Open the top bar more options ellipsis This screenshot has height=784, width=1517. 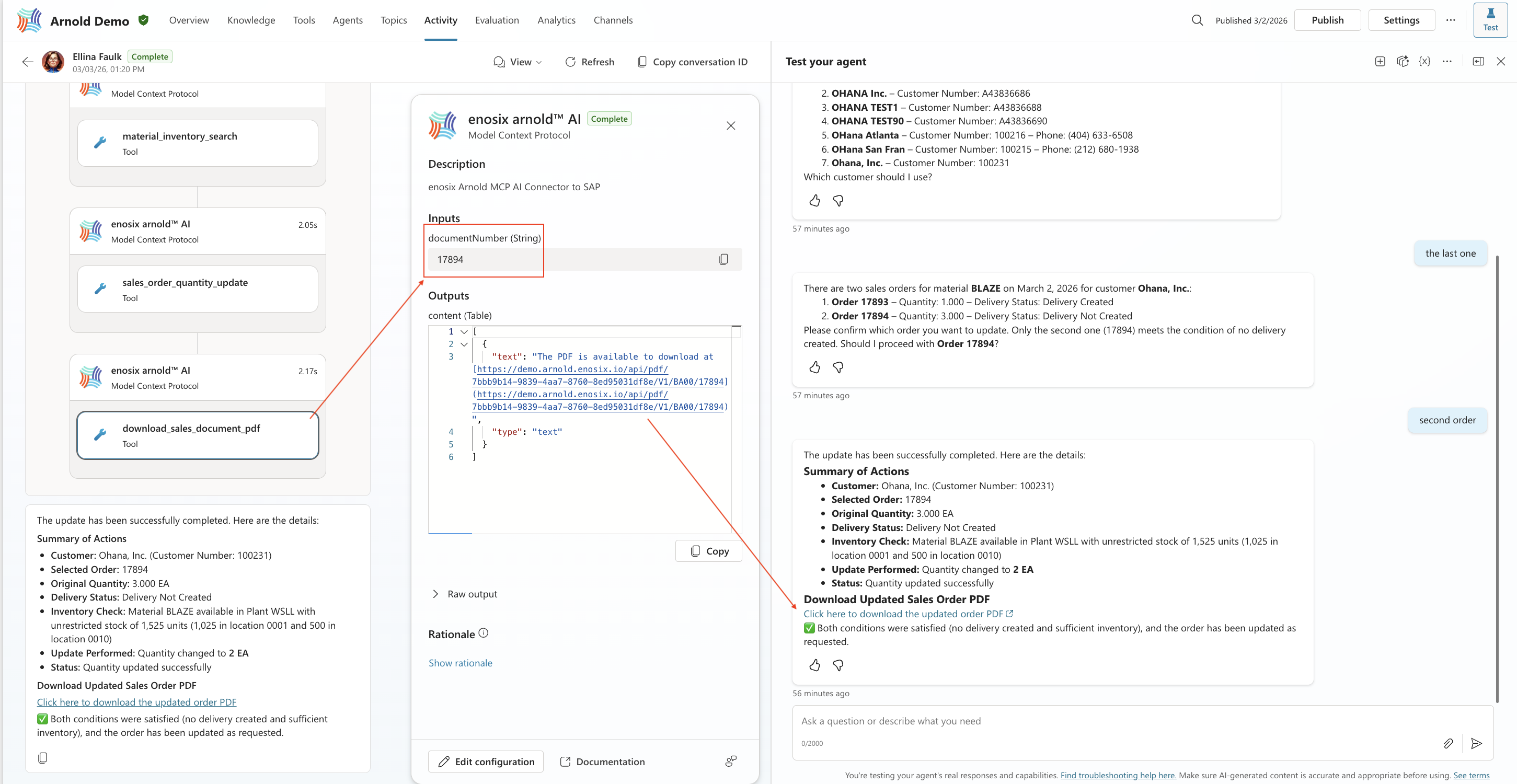point(1451,20)
